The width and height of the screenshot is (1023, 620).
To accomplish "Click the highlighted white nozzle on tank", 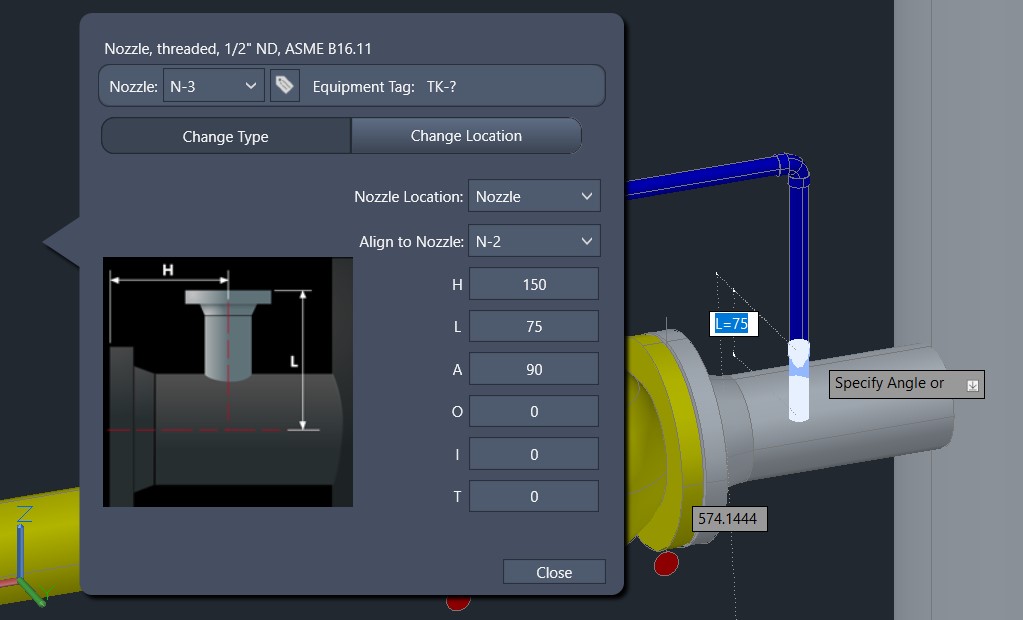I will click(799, 380).
